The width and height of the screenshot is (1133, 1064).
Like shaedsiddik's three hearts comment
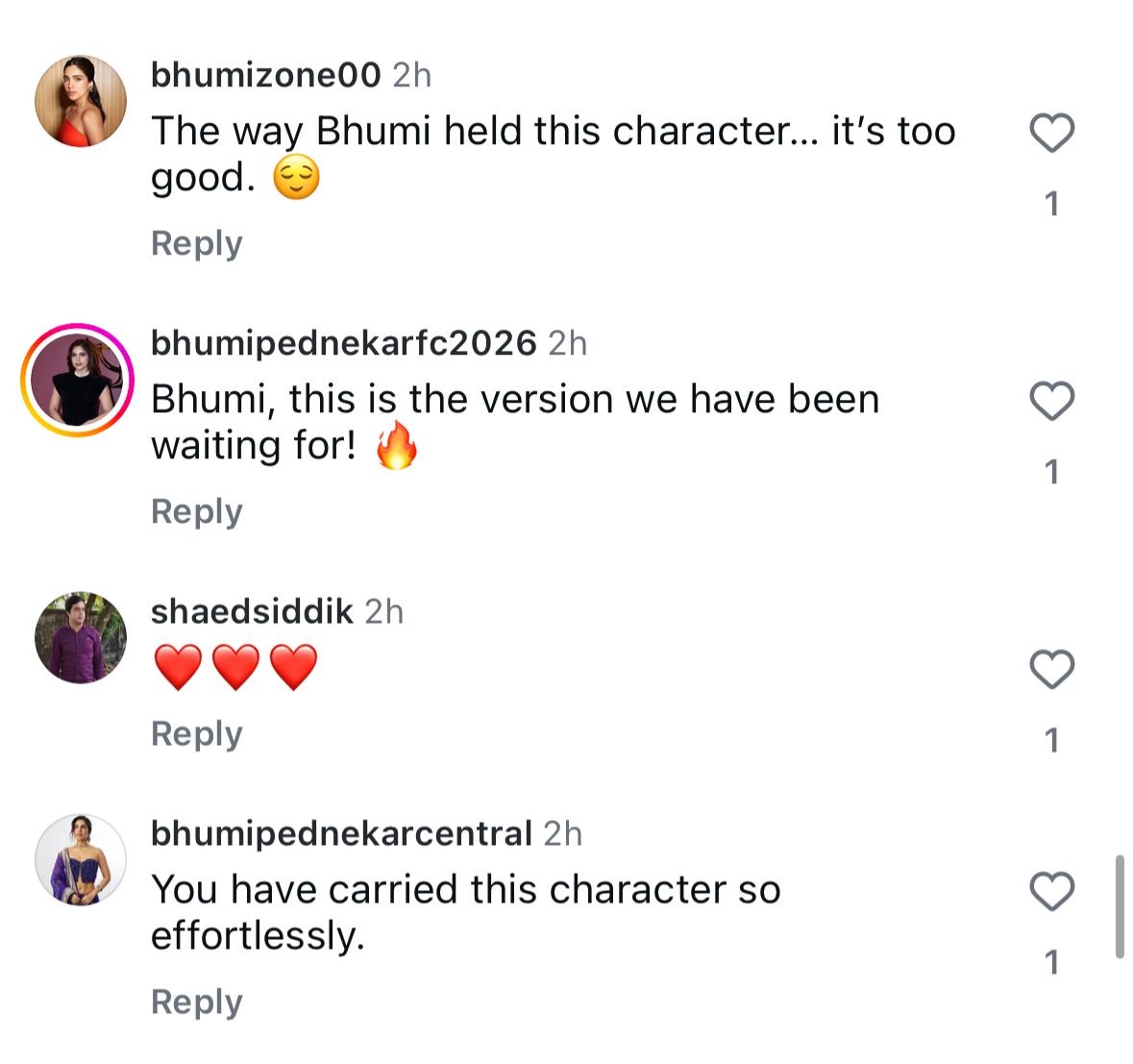point(1051,669)
